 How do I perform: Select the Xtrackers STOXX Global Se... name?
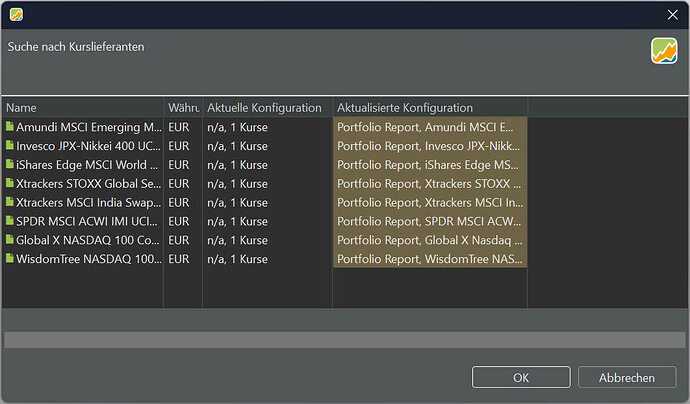click(88, 184)
